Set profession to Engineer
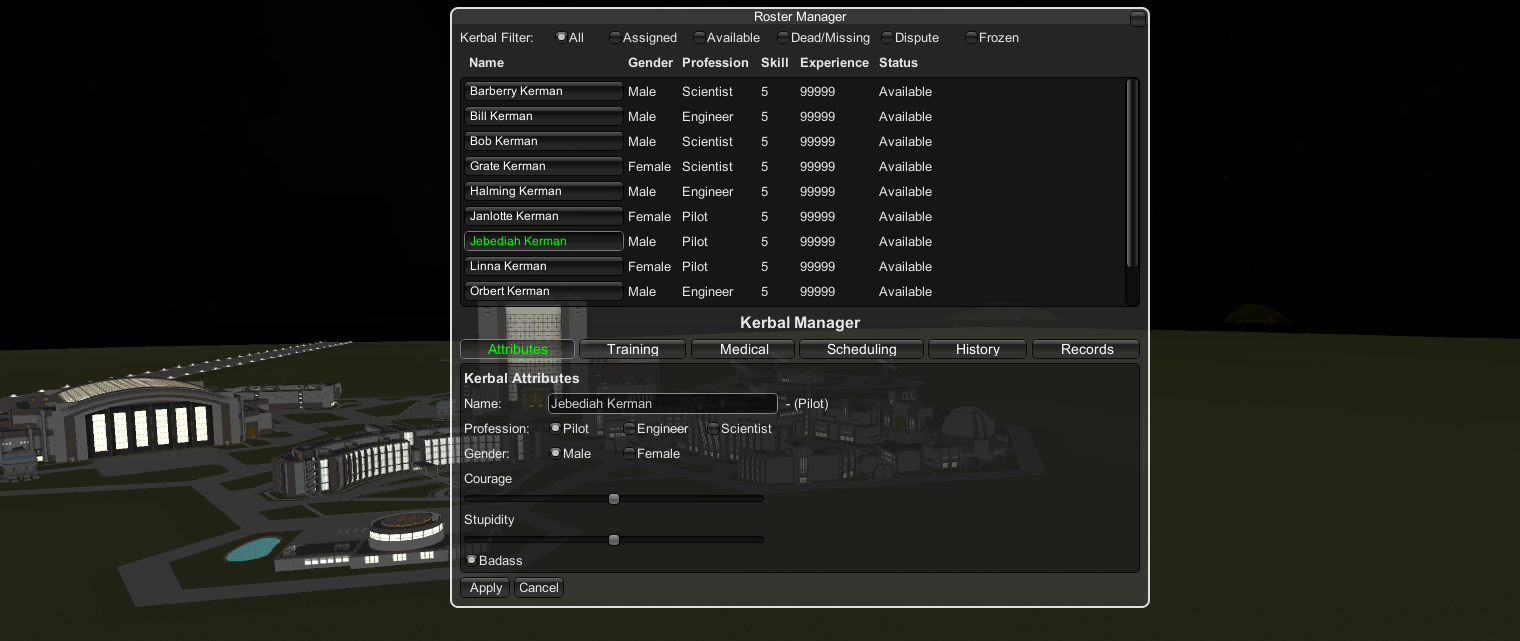 [630, 429]
